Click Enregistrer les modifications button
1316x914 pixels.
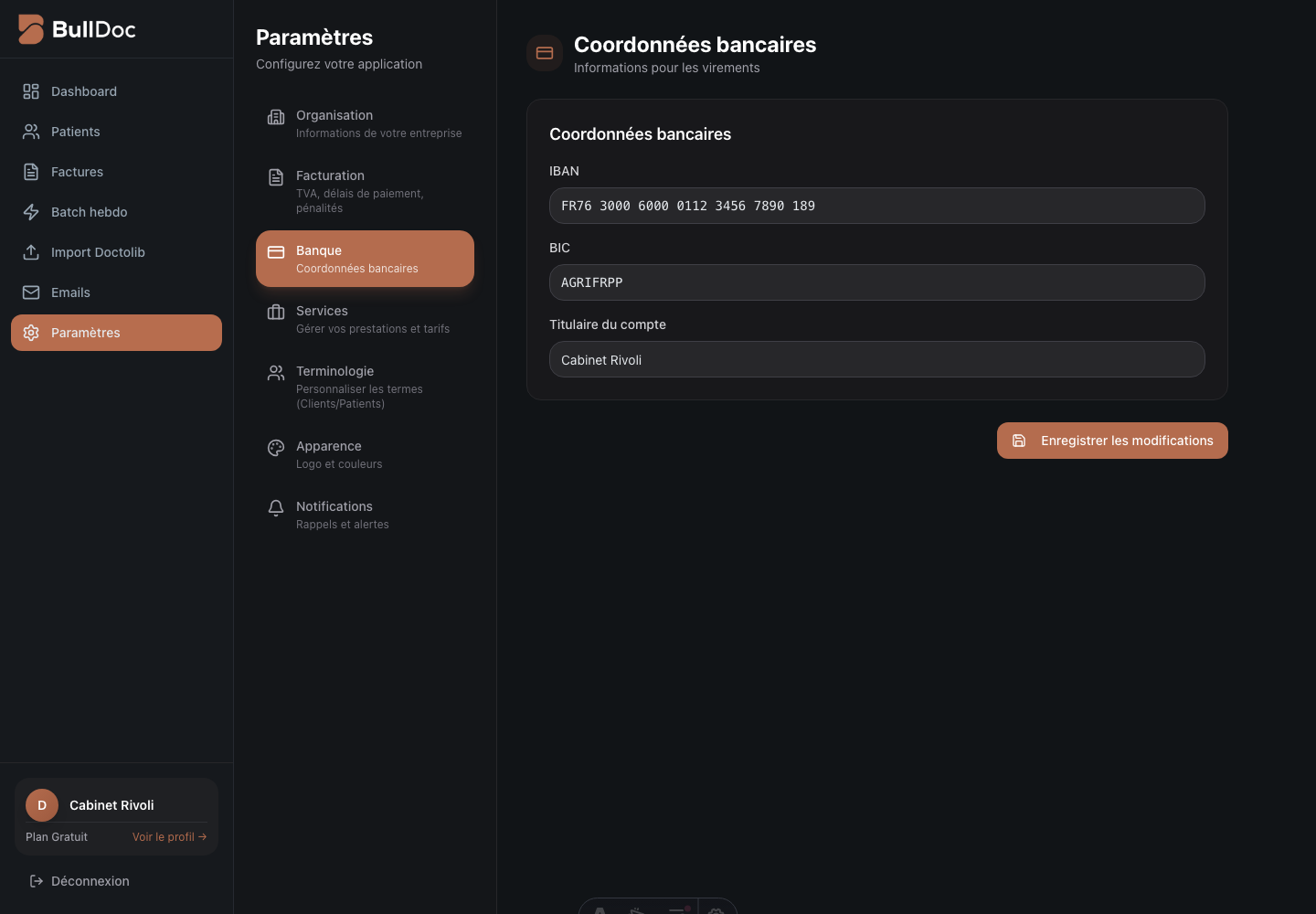(1112, 441)
